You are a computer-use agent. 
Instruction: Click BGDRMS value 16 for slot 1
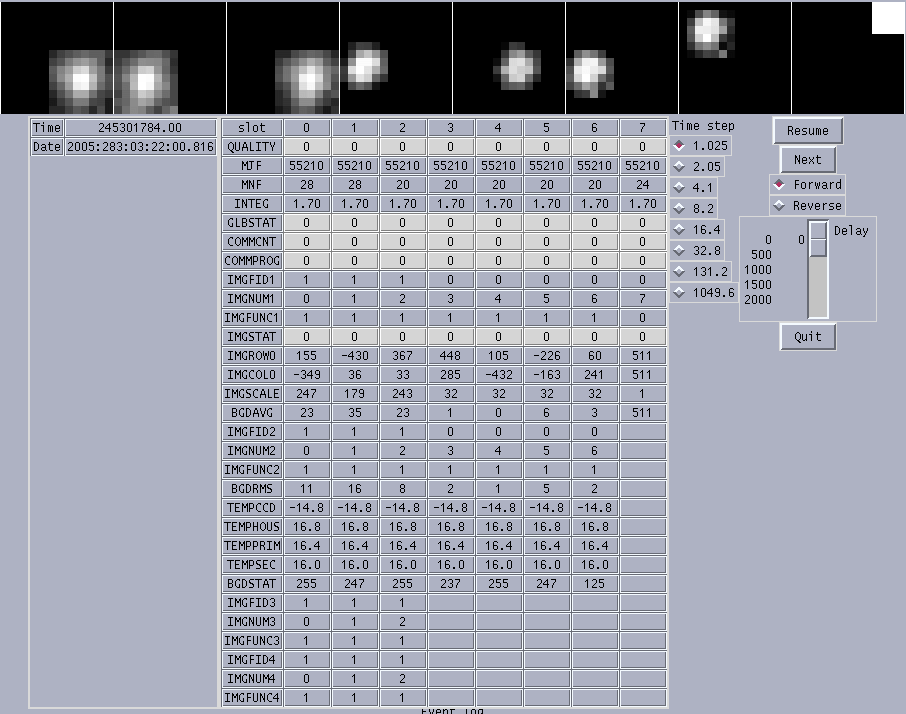[355, 489]
